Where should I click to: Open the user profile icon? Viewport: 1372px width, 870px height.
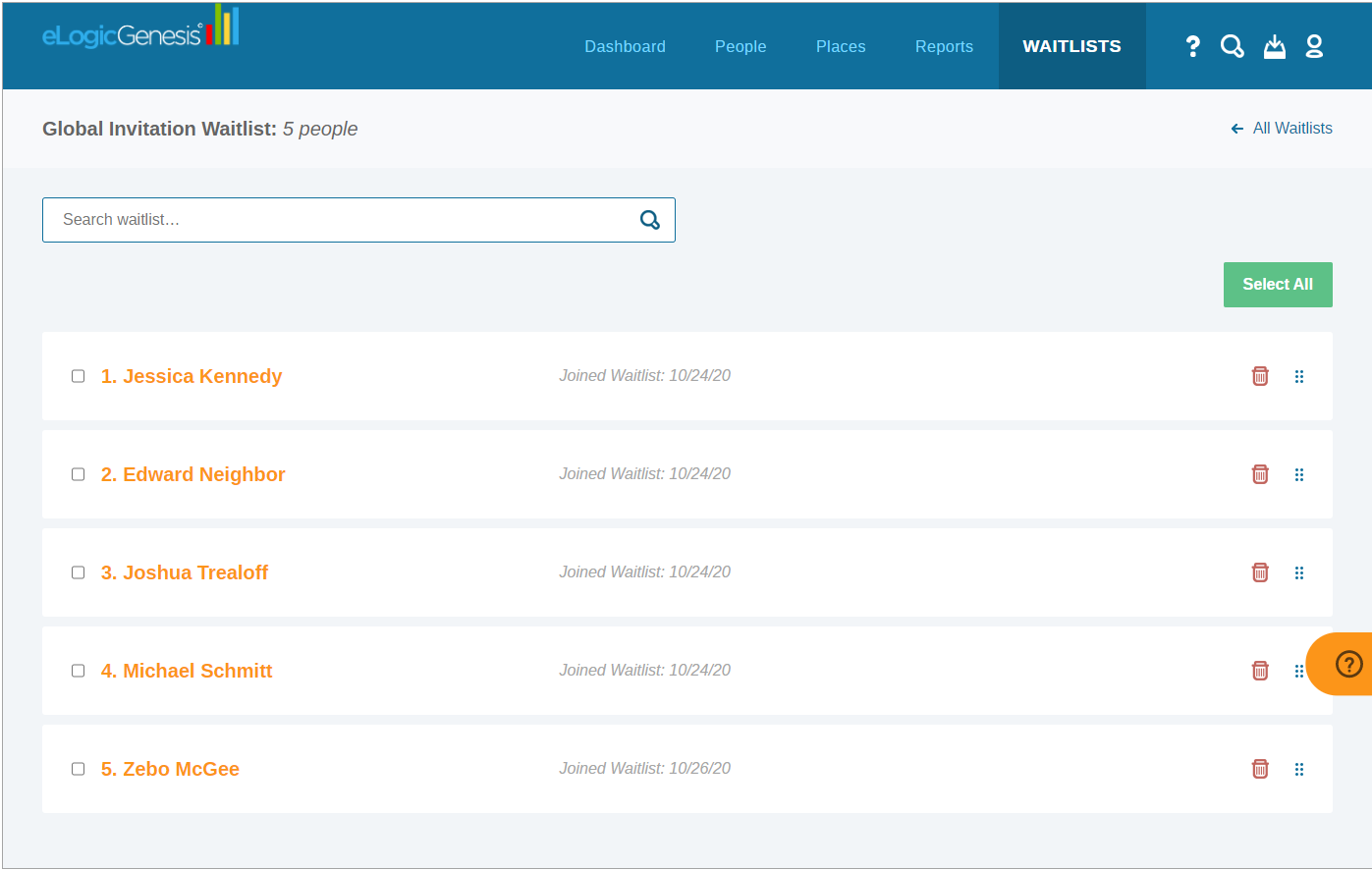point(1314,46)
